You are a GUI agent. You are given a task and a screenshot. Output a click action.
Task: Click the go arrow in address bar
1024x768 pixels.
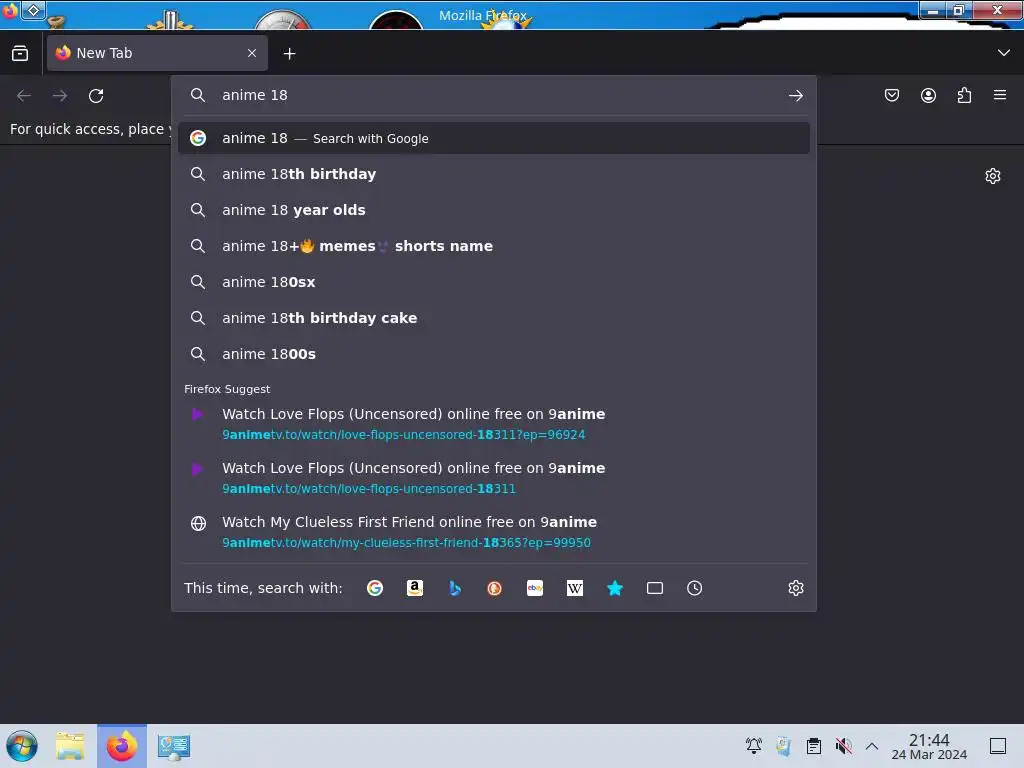(x=795, y=95)
